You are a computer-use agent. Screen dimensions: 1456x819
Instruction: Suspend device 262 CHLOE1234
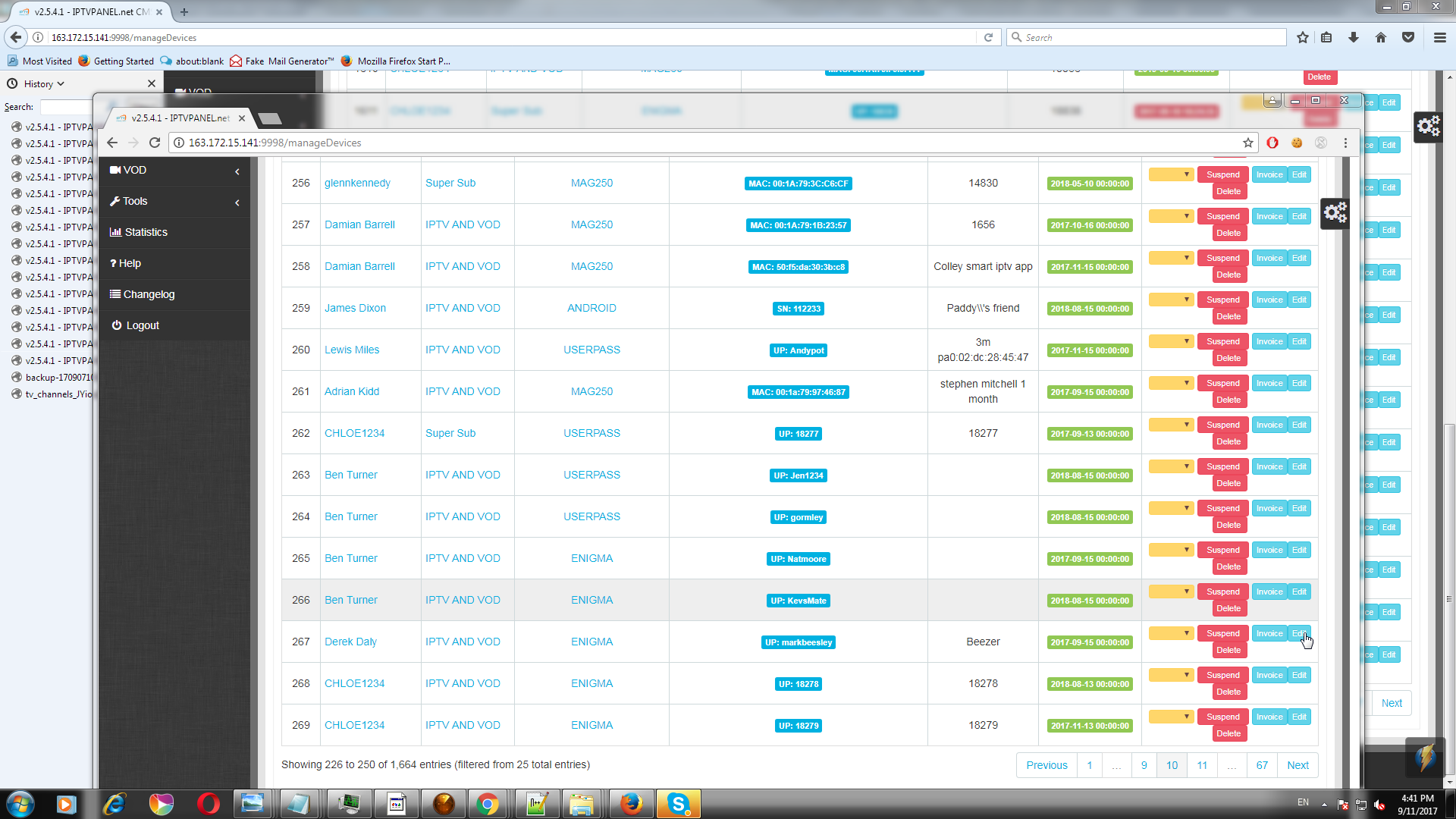[1222, 425]
